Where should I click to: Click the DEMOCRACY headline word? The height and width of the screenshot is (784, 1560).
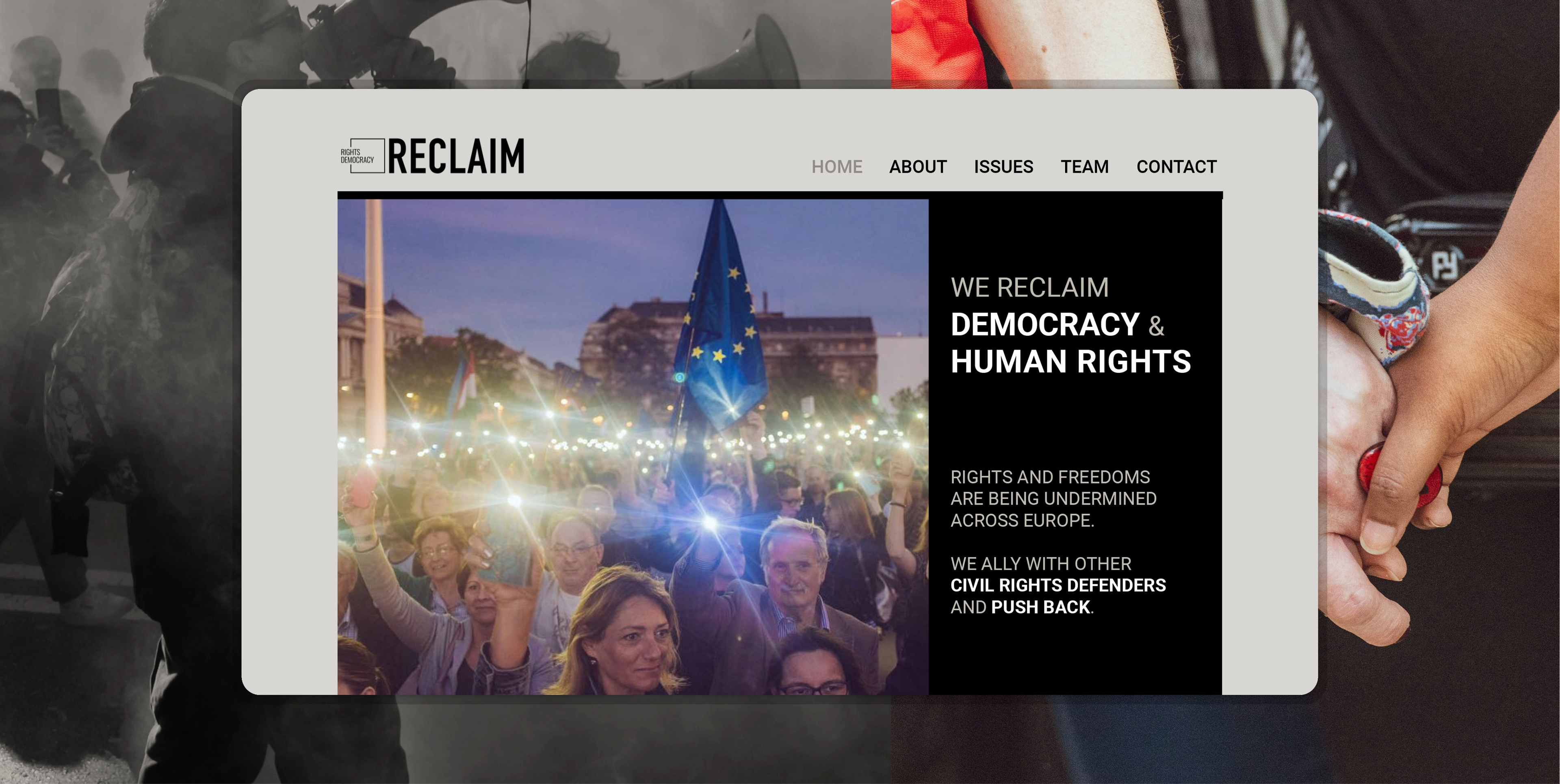(x=1044, y=324)
